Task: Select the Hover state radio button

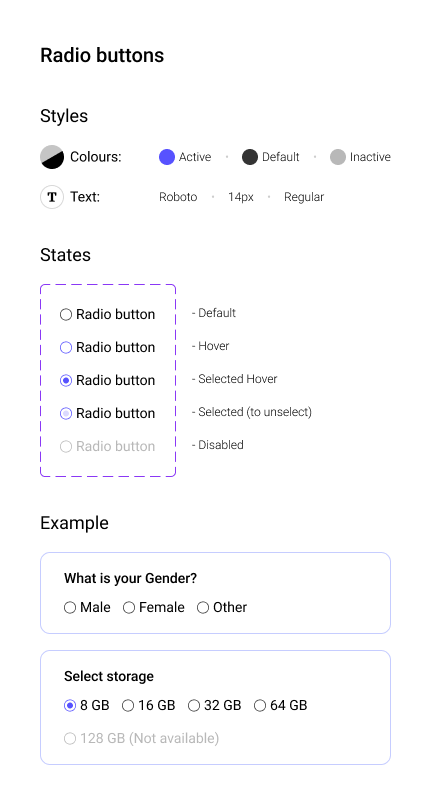Action: 66,348
